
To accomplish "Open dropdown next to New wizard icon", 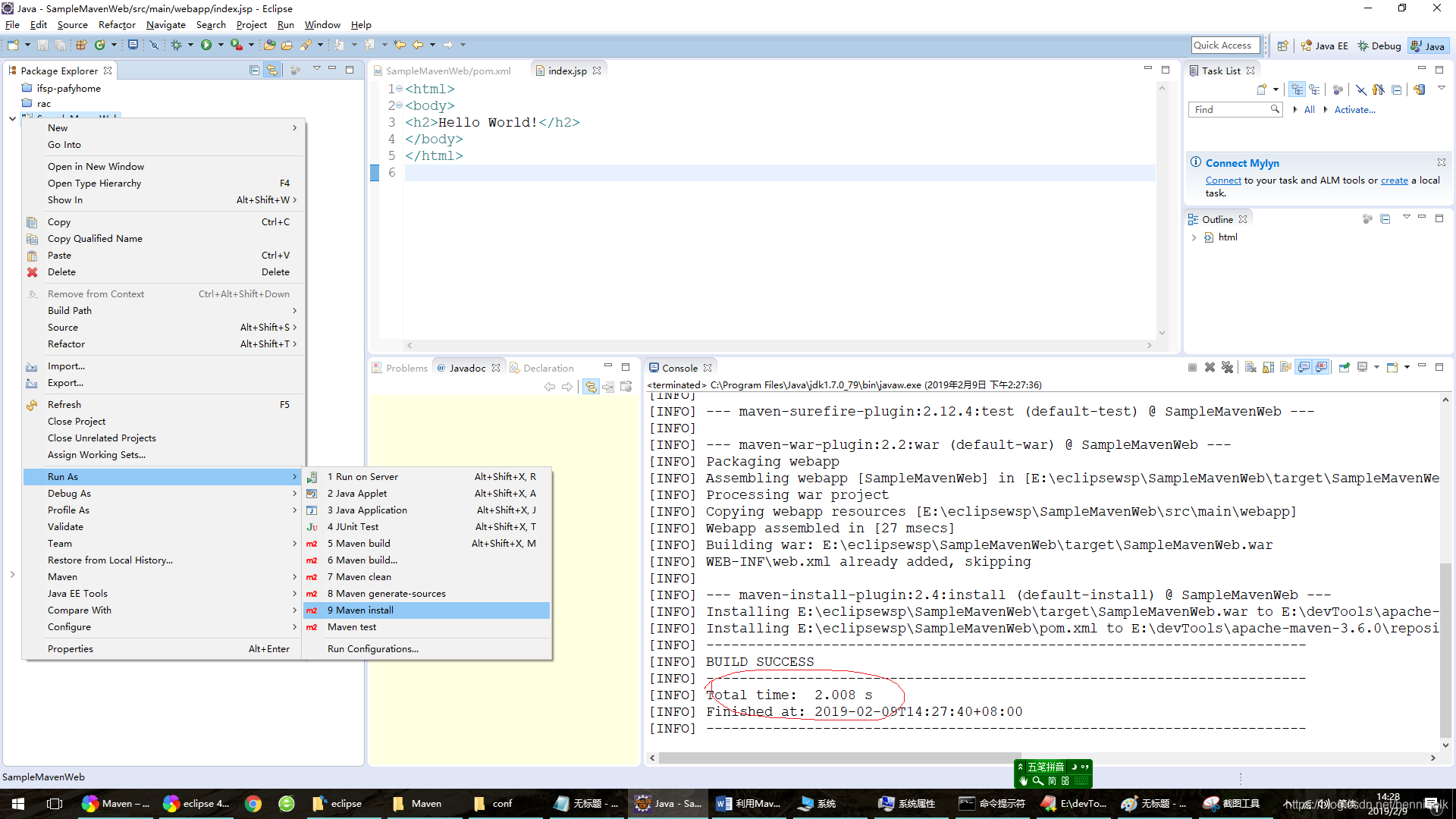I will (x=27, y=45).
